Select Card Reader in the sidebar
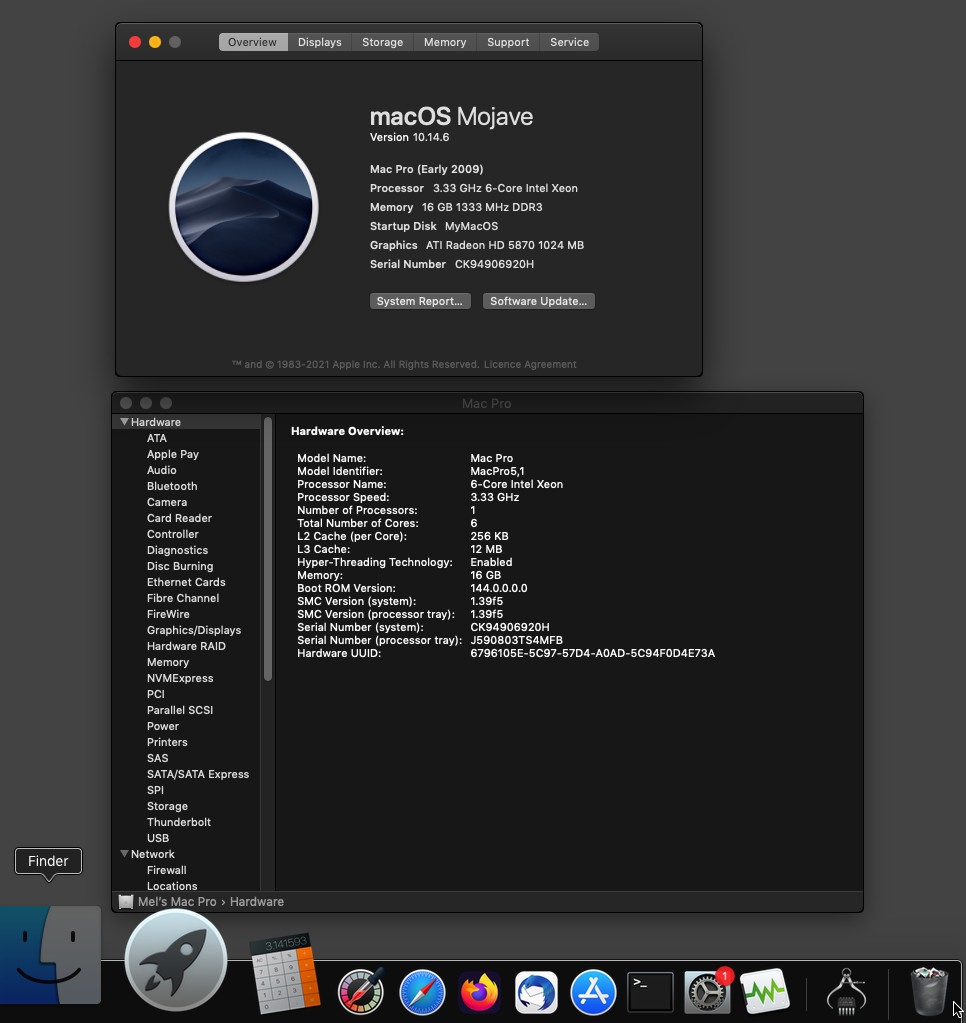Screen dimensions: 966x1023 coord(179,518)
